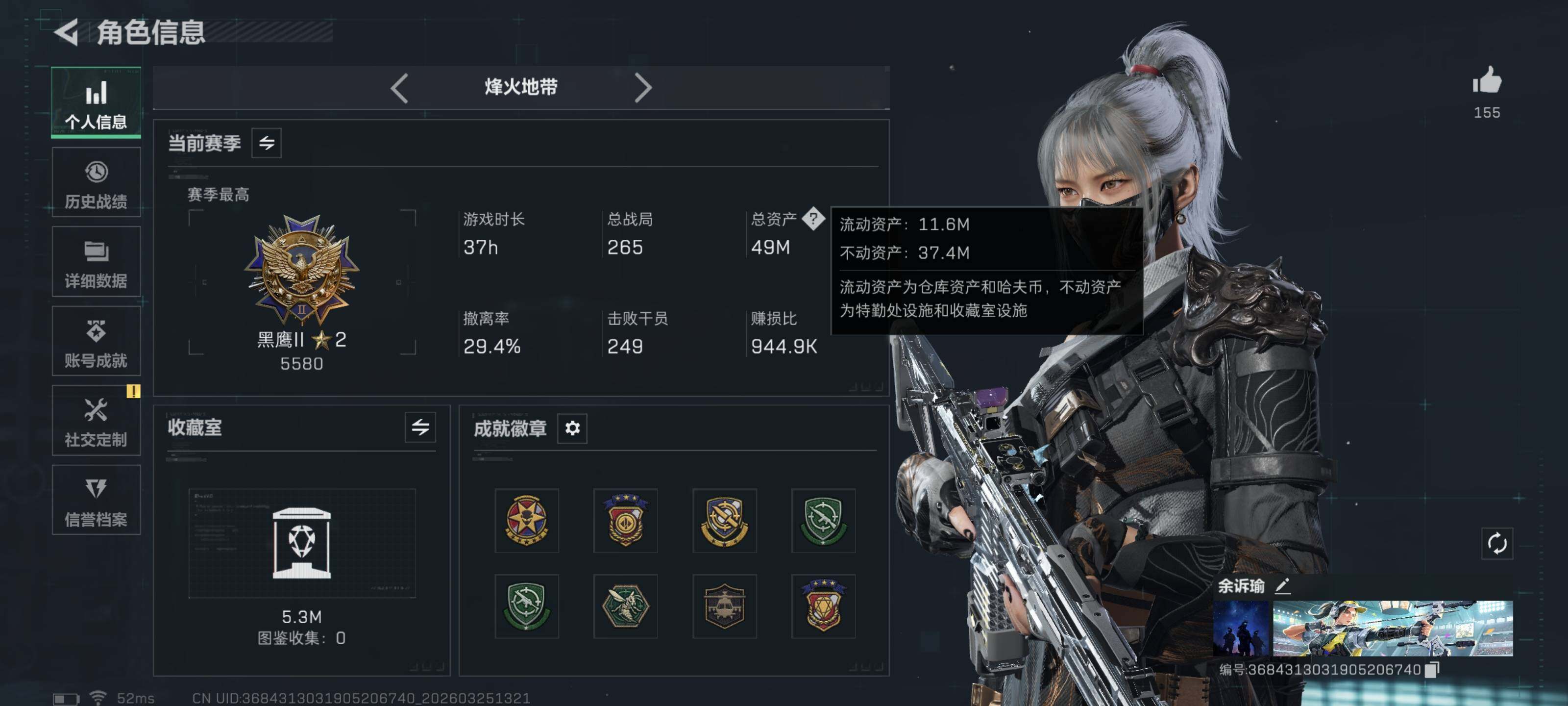Image resolution: width=1568 pixels, height=706 pixels.
Task: Open 社交定制 with the alert badge
Action: [96, 420]
